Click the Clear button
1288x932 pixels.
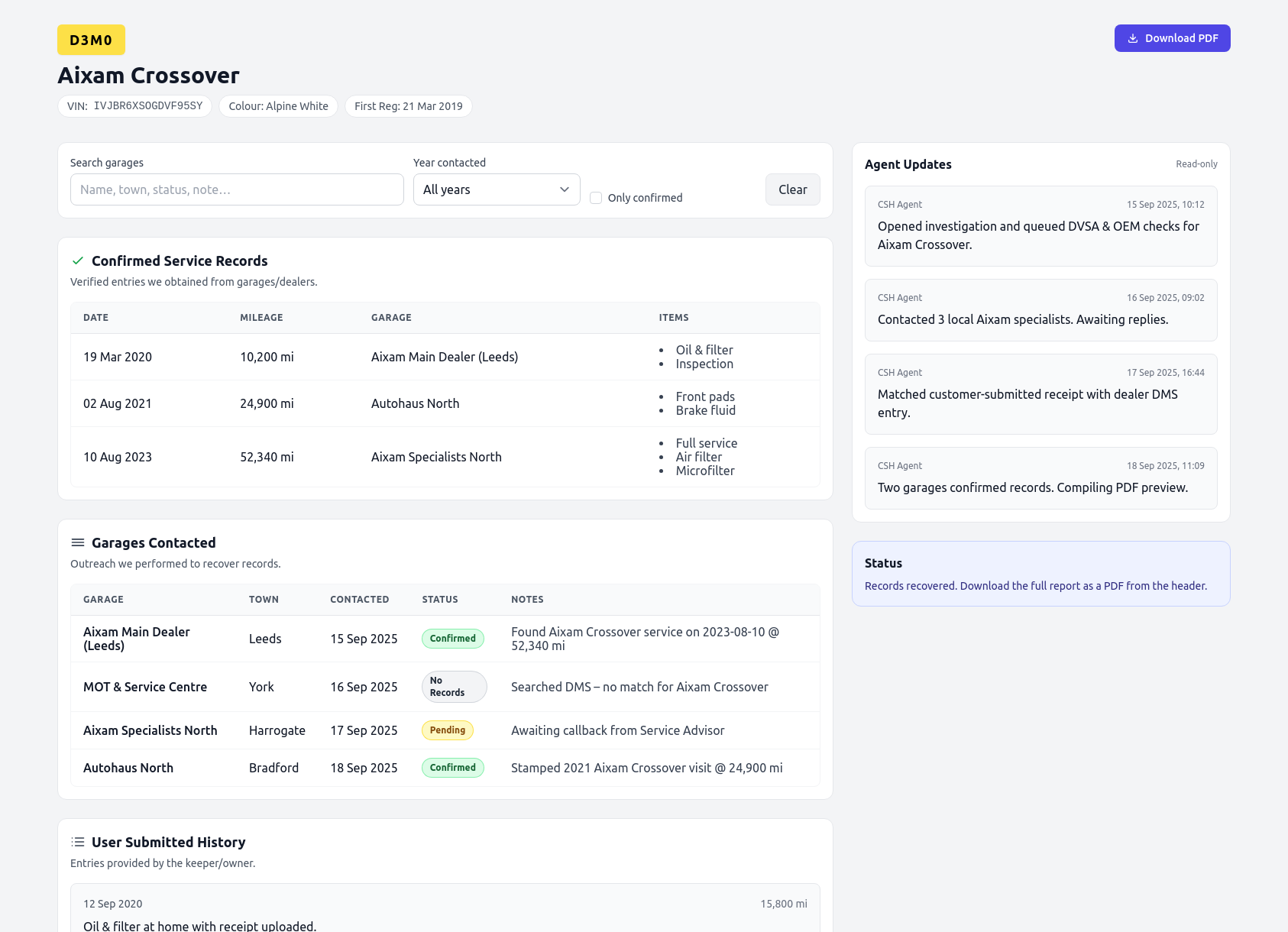point(792,189)
